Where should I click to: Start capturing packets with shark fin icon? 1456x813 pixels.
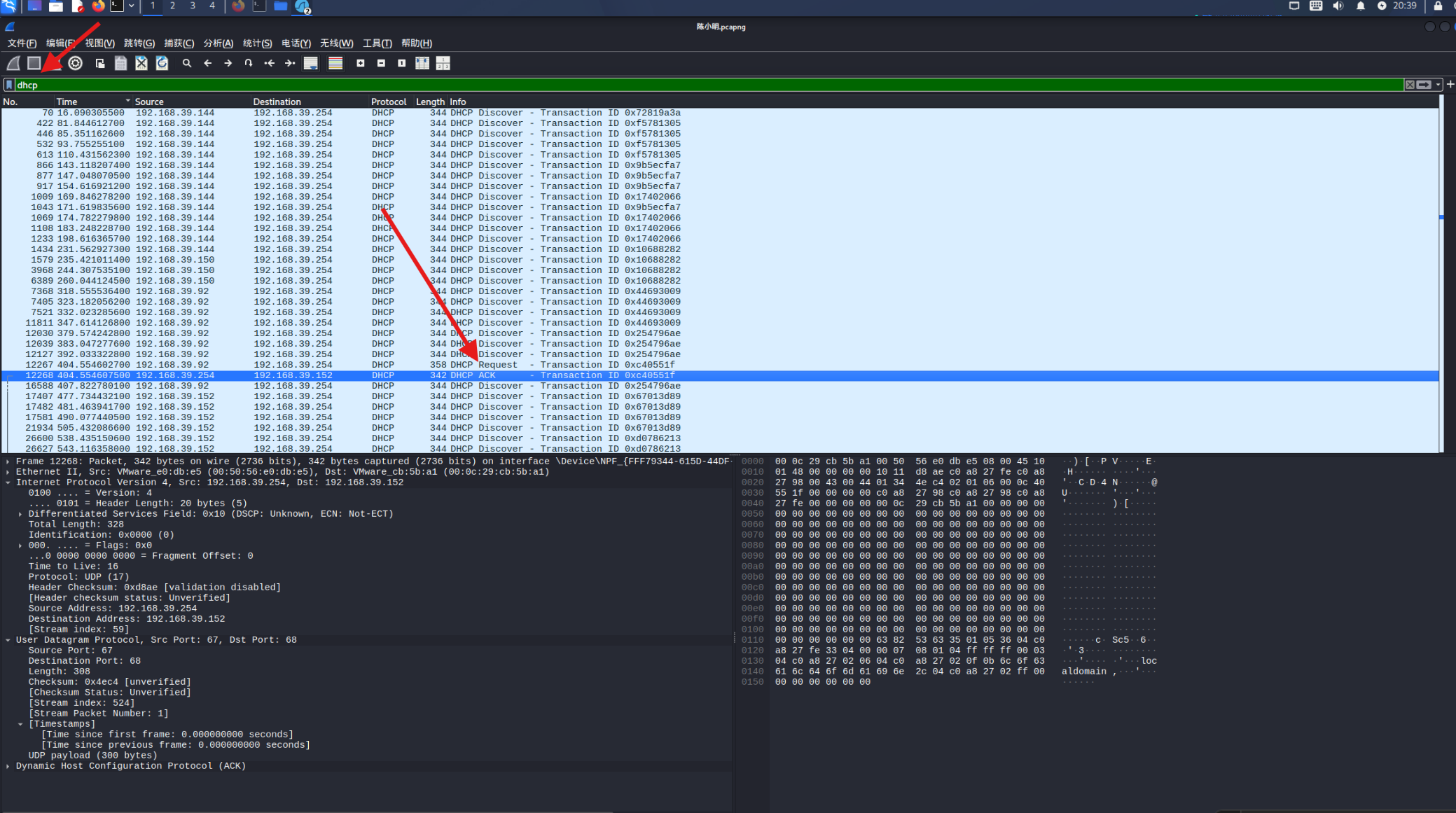[x=13, y=63]
